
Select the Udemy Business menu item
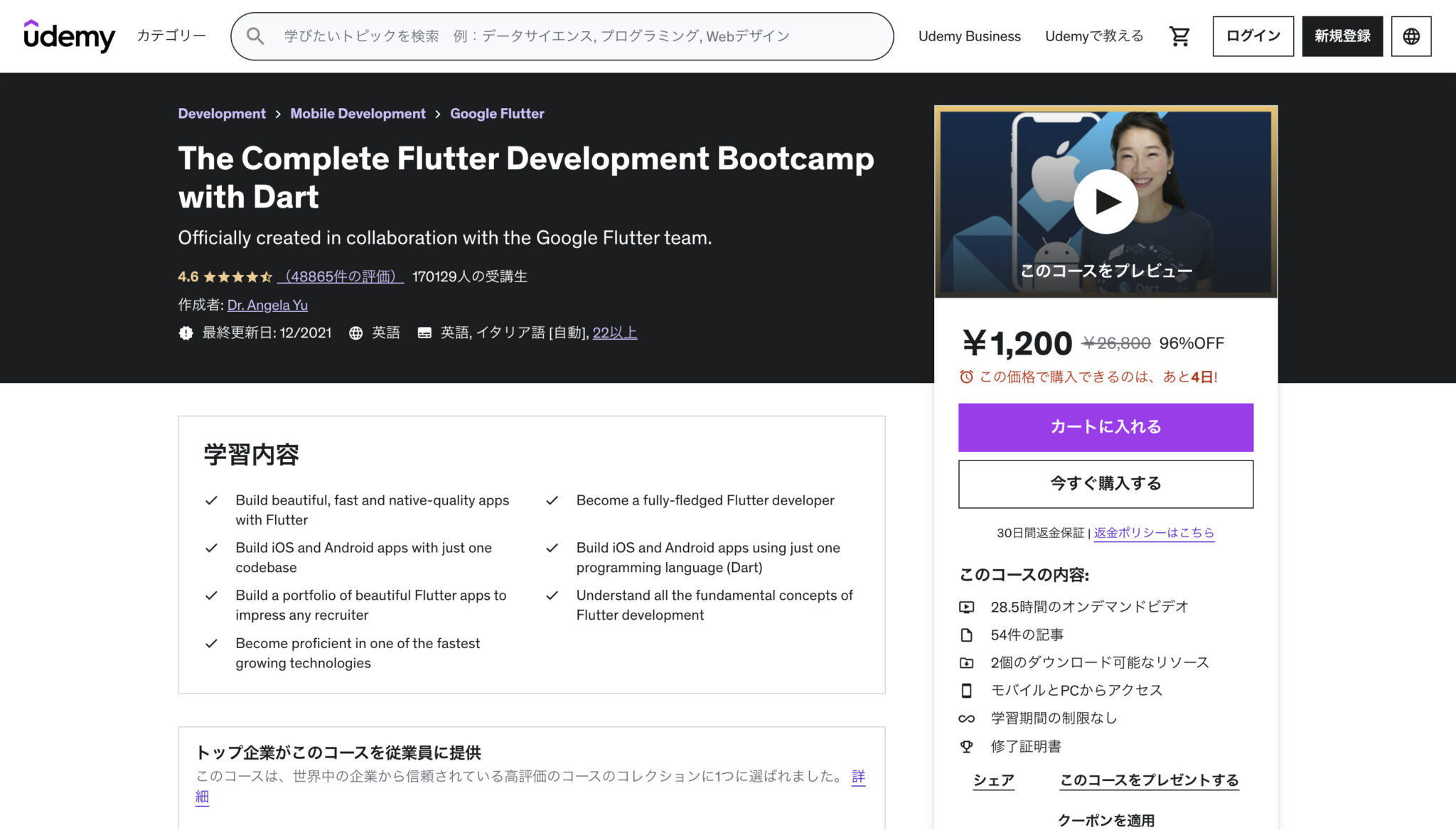(x=969, y=36)
